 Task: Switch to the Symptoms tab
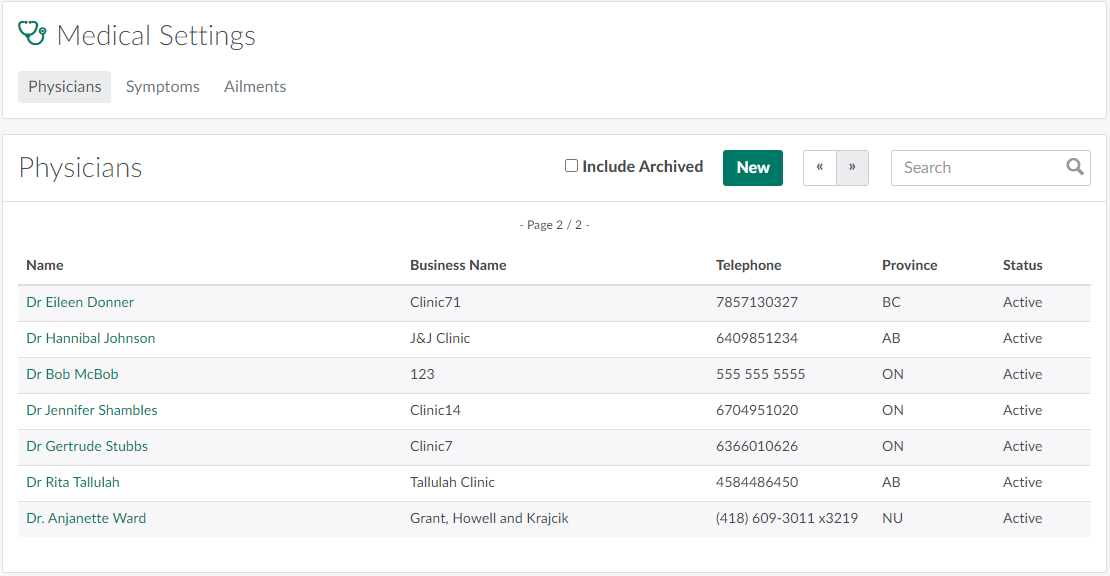tap(163, 87)
